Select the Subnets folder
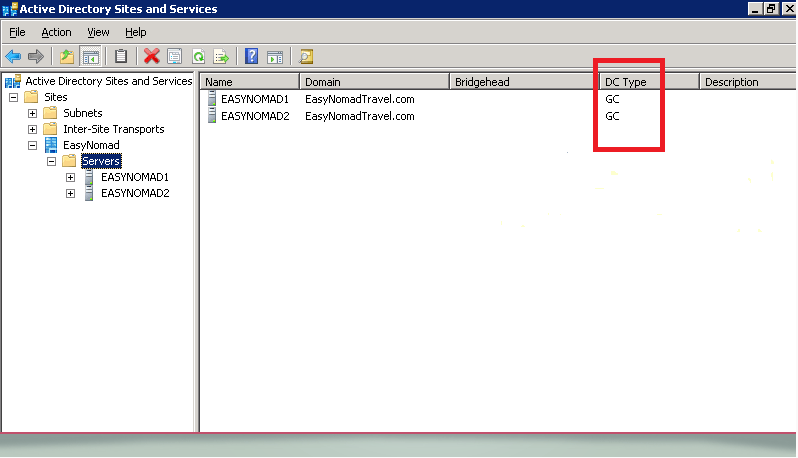This screenshot has height=458, width=798. point(82,113)
